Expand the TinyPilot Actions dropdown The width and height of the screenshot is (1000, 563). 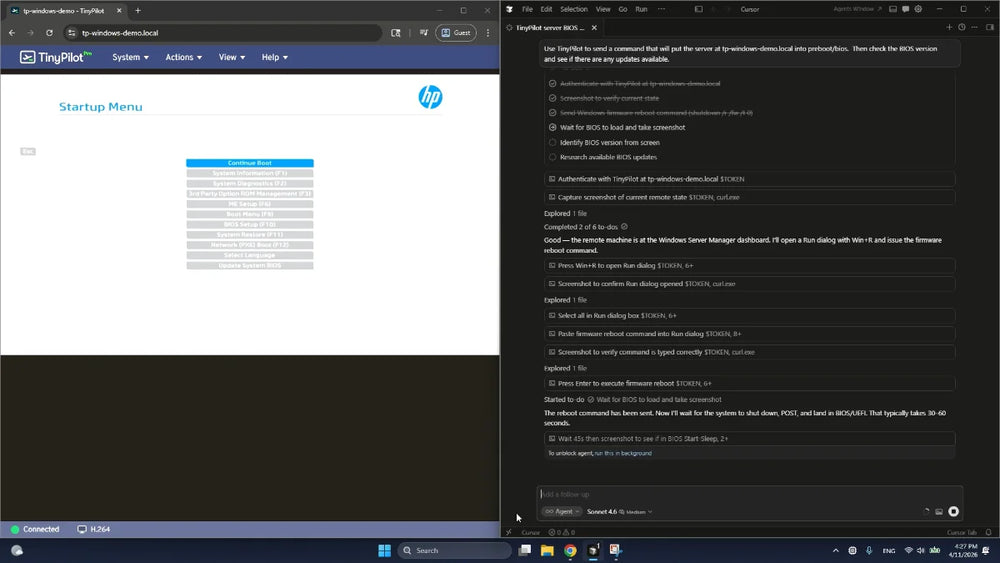pos(184,57)
